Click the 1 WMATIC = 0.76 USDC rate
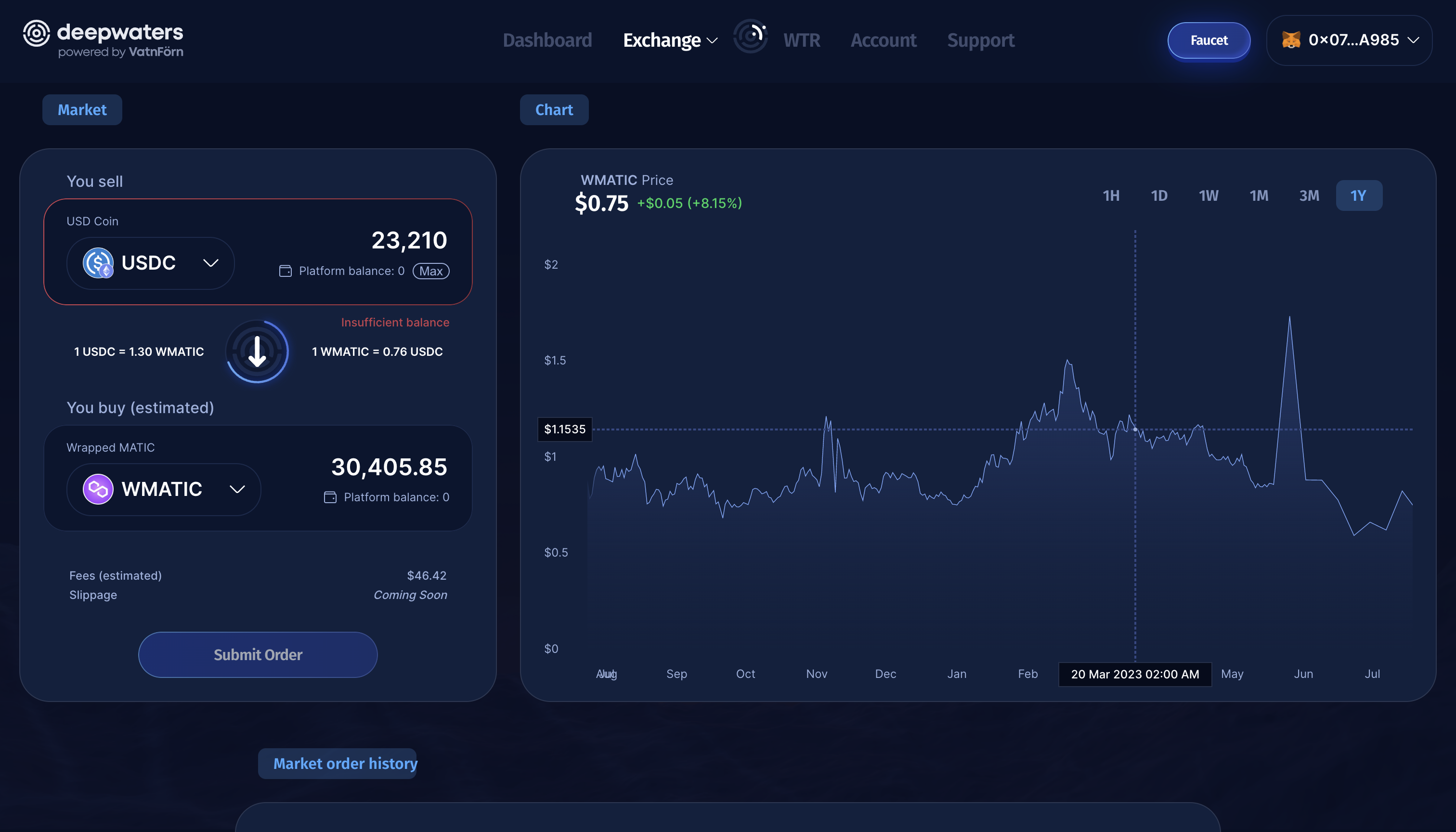1456x832 pixels. [377, 351]
